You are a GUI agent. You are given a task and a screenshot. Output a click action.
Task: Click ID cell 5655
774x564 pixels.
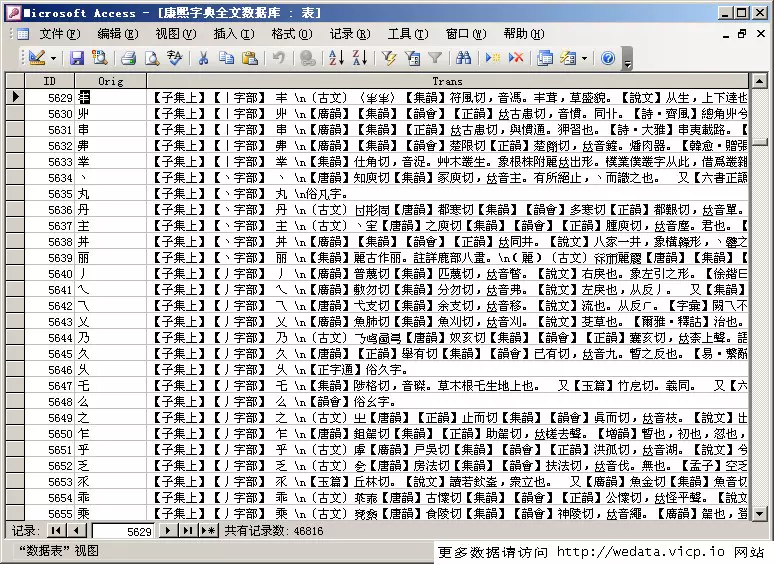pos(49,514)
